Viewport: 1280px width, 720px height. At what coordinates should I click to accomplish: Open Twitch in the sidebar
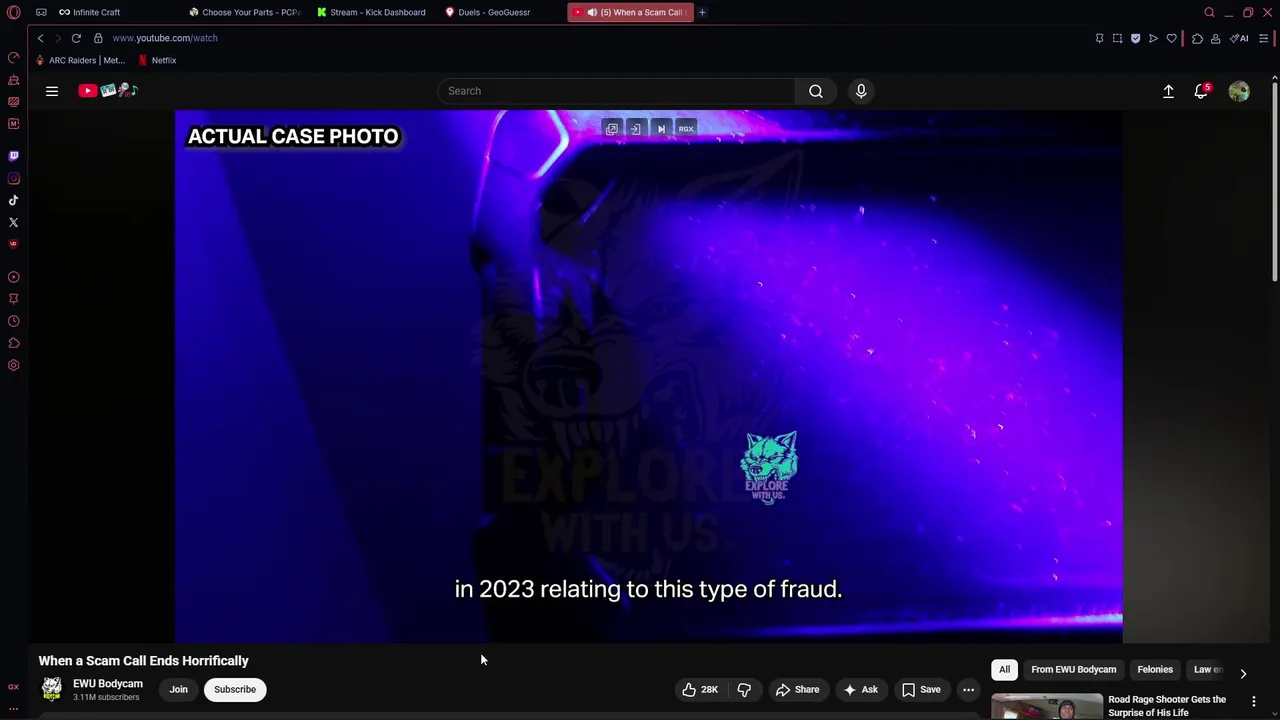(13, 156)
